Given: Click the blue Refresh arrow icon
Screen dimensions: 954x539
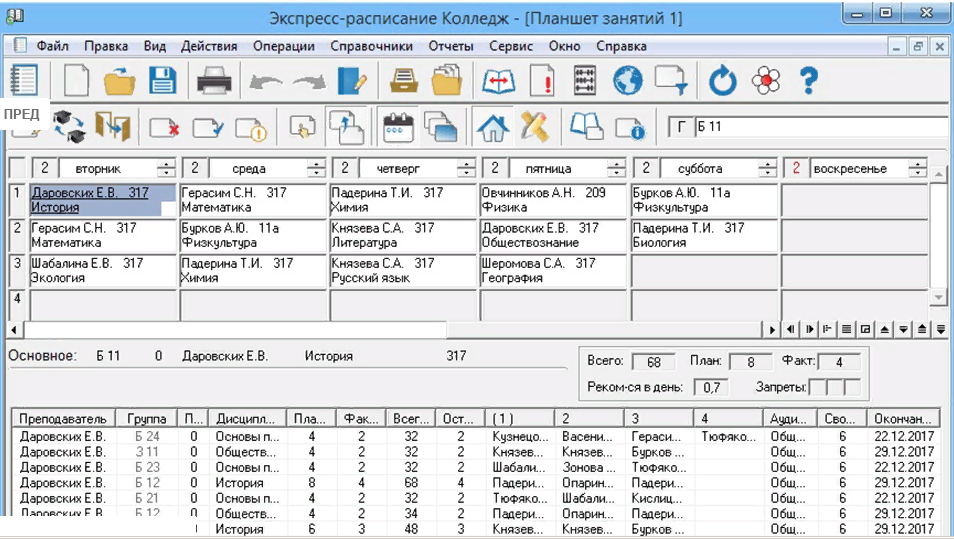Looking at the screenshot, I should point(721,80).
